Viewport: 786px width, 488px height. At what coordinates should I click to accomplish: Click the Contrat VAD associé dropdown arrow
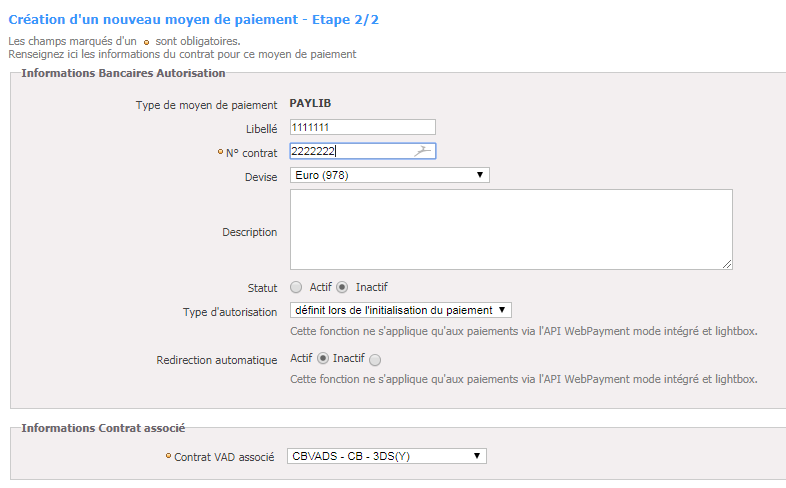477,456
